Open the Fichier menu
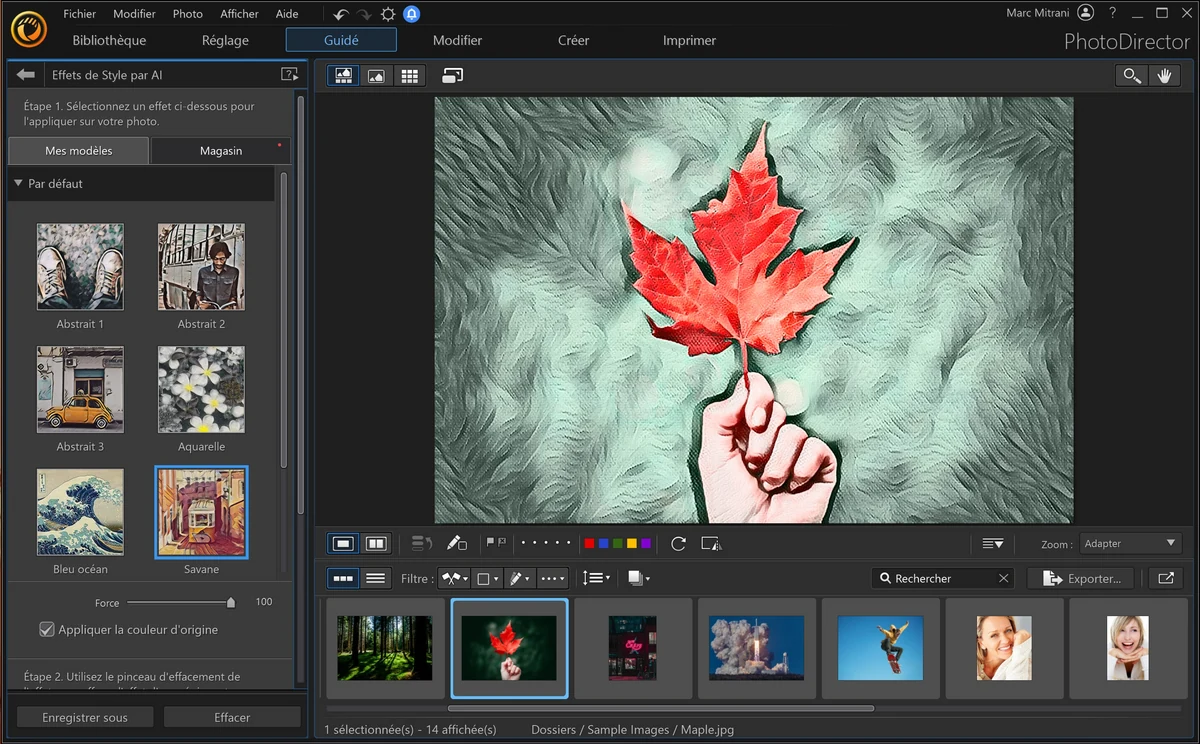Screen dimensions: 1200x744 (80, 14)
